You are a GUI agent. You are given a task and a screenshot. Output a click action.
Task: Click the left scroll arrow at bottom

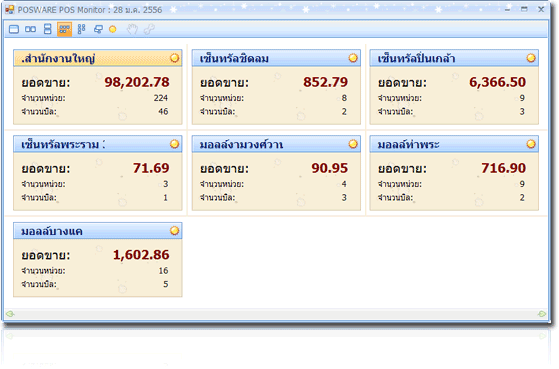10,314
